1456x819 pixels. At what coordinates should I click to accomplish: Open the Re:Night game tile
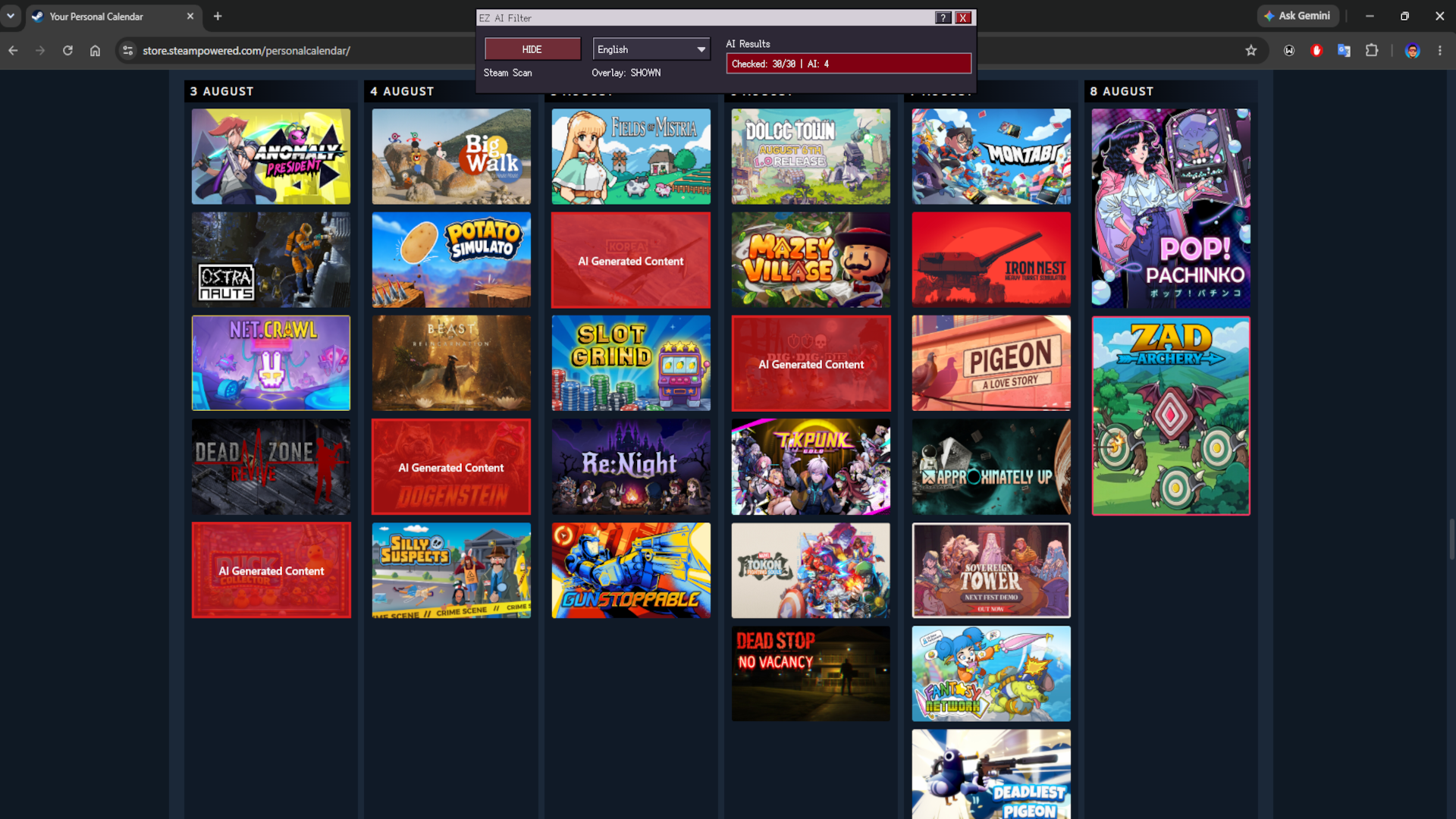point(631,466)
